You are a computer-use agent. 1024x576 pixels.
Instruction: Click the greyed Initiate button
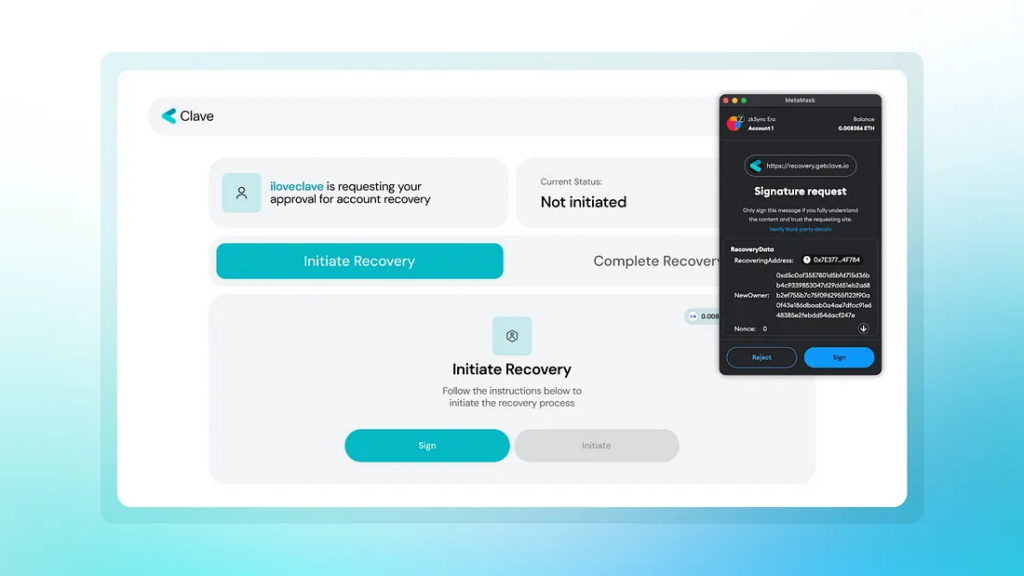tap(596, 445)
